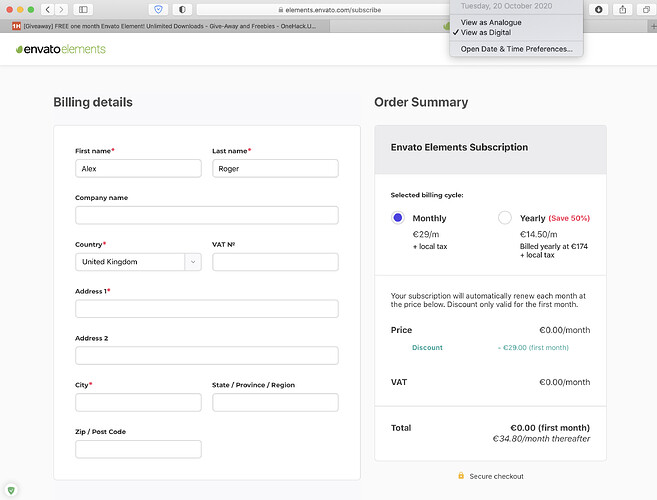Open the Country dropdown showing United Kingdom

(x=139, y=262)
